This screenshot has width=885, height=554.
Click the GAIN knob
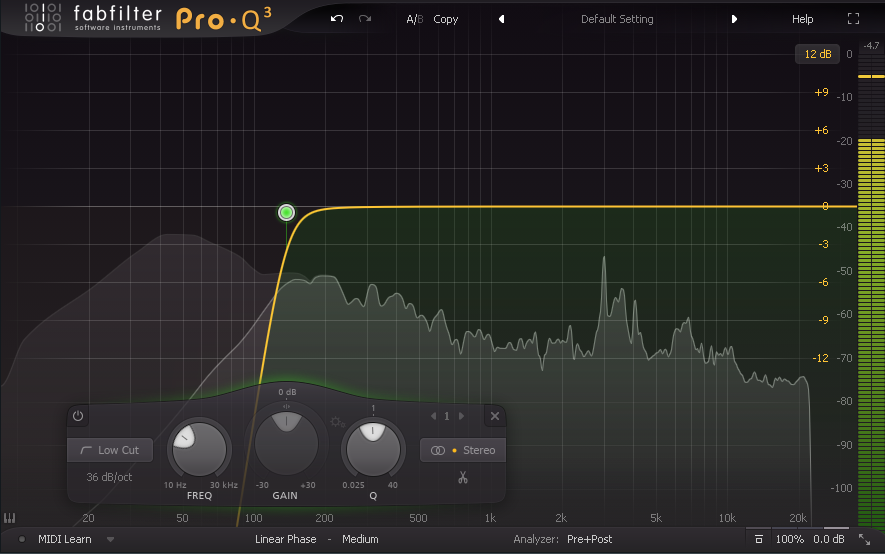coord(286,443)
